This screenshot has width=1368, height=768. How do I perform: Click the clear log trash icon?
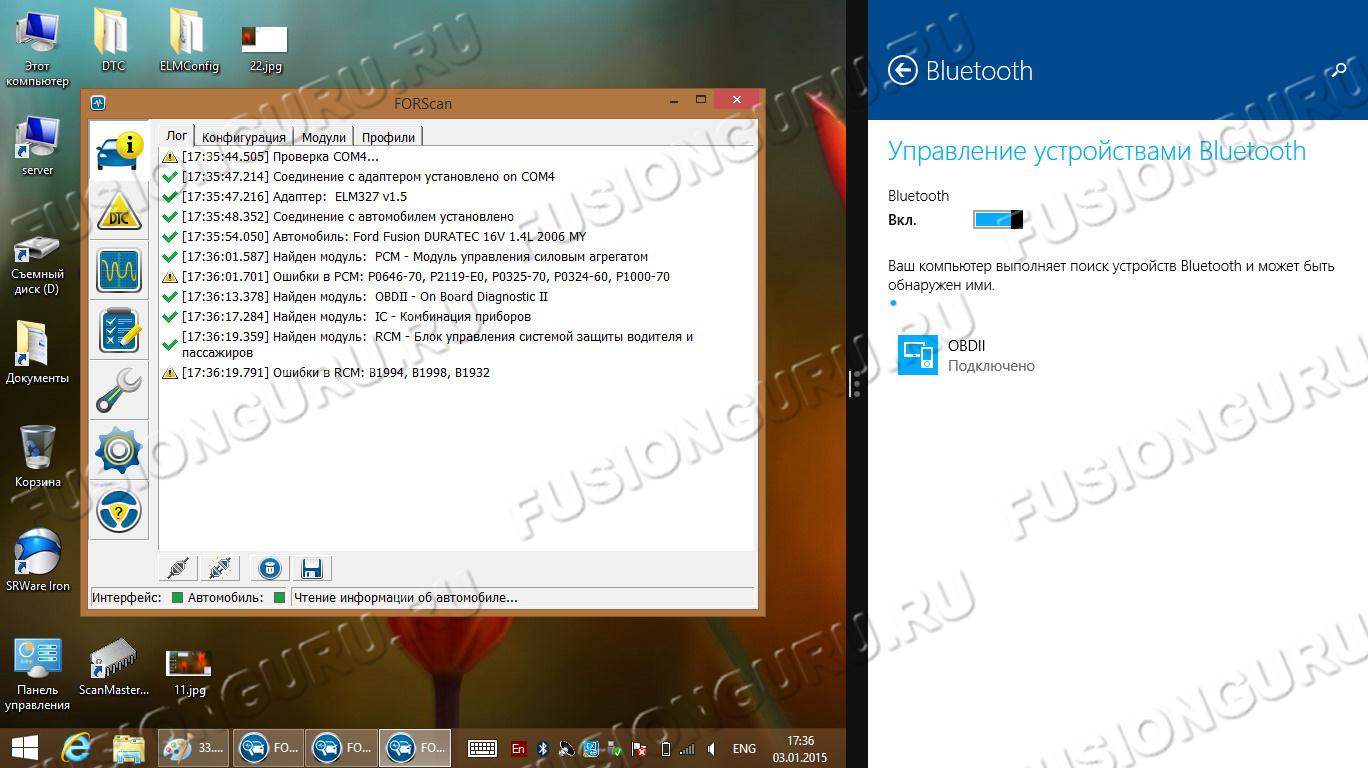point(269,569)
